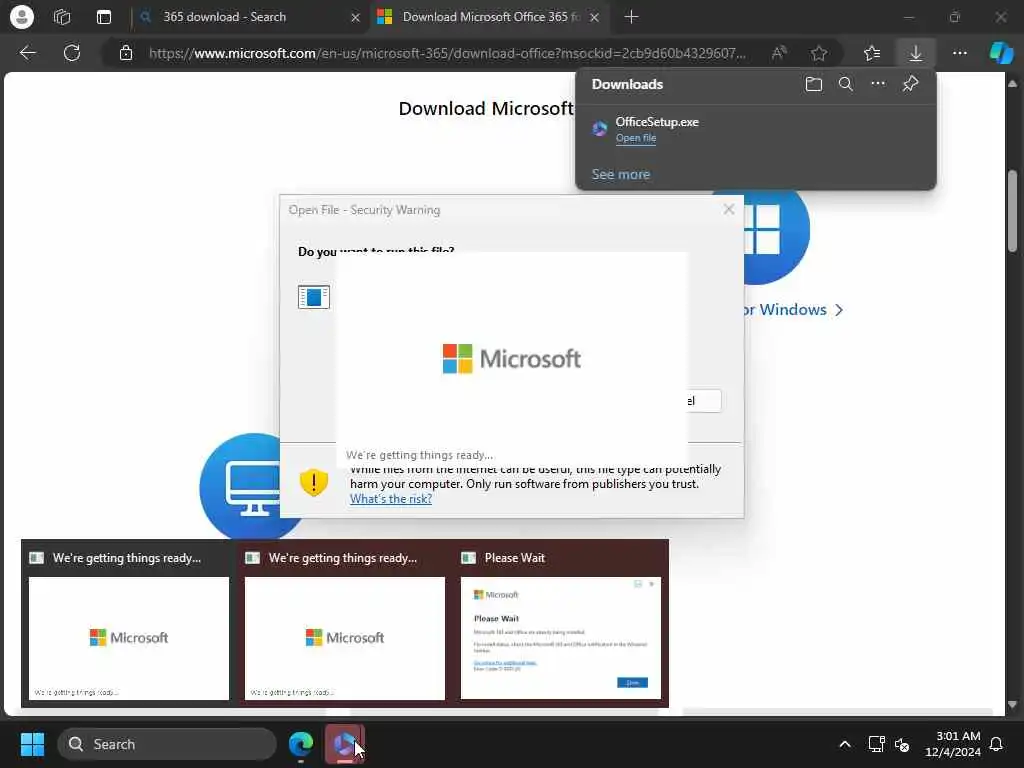Click 'See more' in the Downloads panel
1024x768 pixels.
(x=620, y=174)
